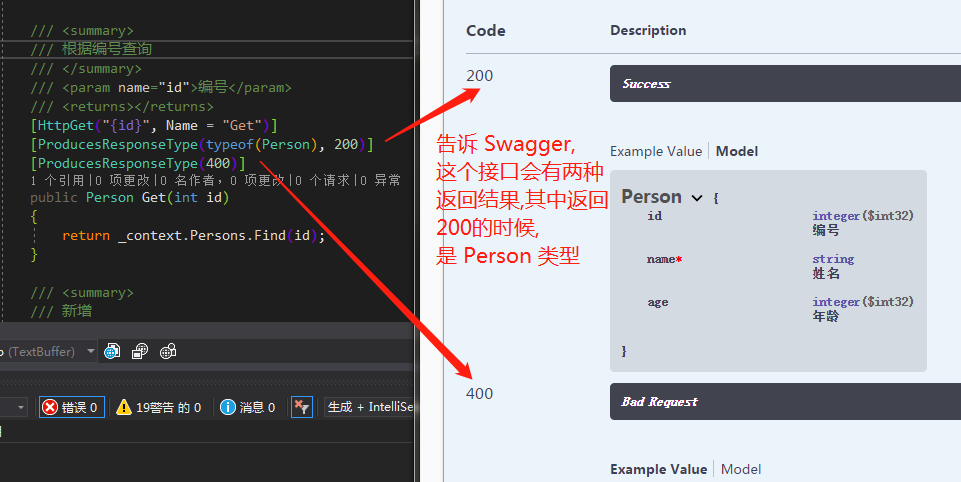The image size is (961, 482).
Task: Click the globe-with-person icon in the toolbar
Action: (x=168, y=351)
